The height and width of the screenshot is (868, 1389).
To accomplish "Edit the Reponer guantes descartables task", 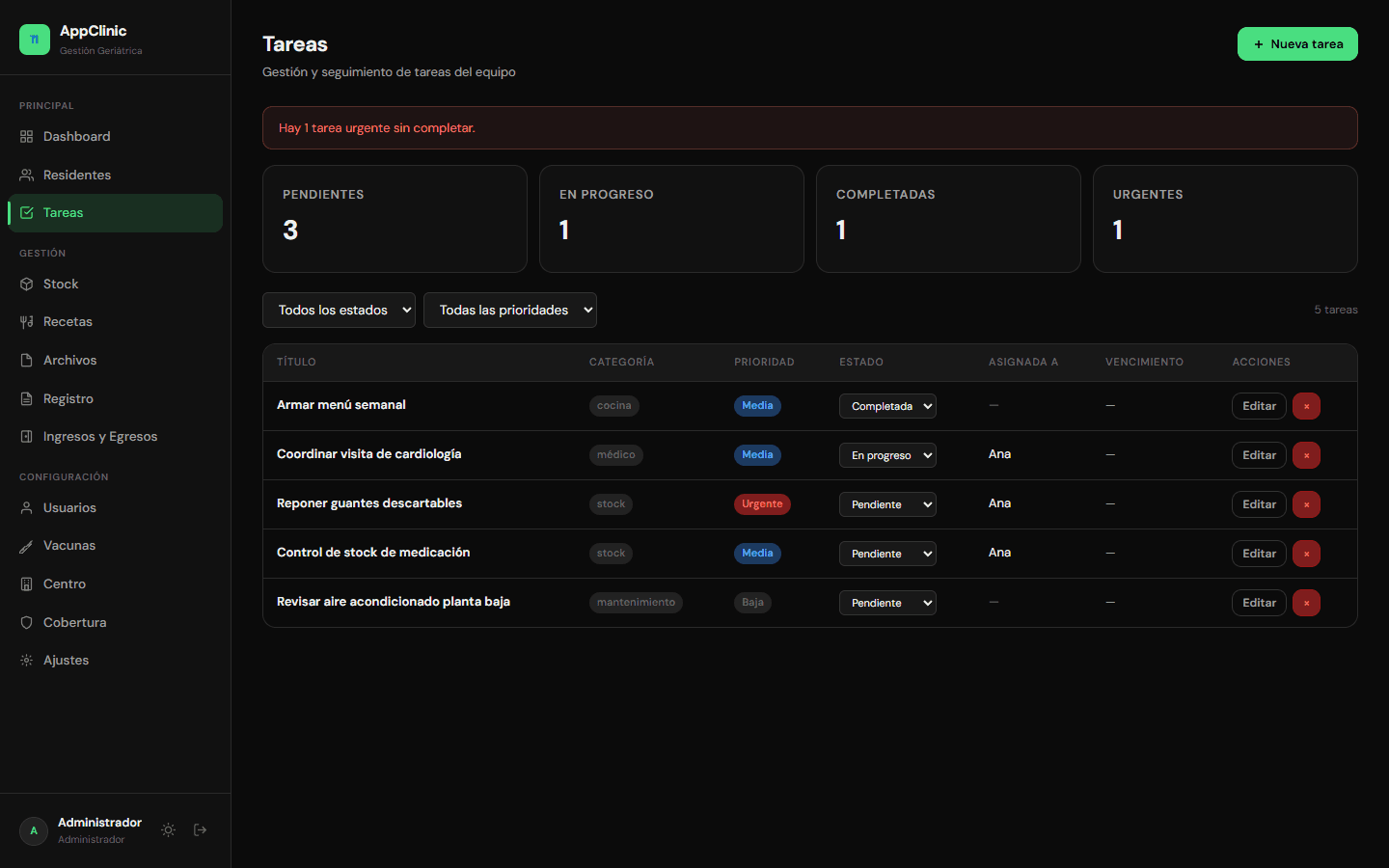I will pos(1259,504).
